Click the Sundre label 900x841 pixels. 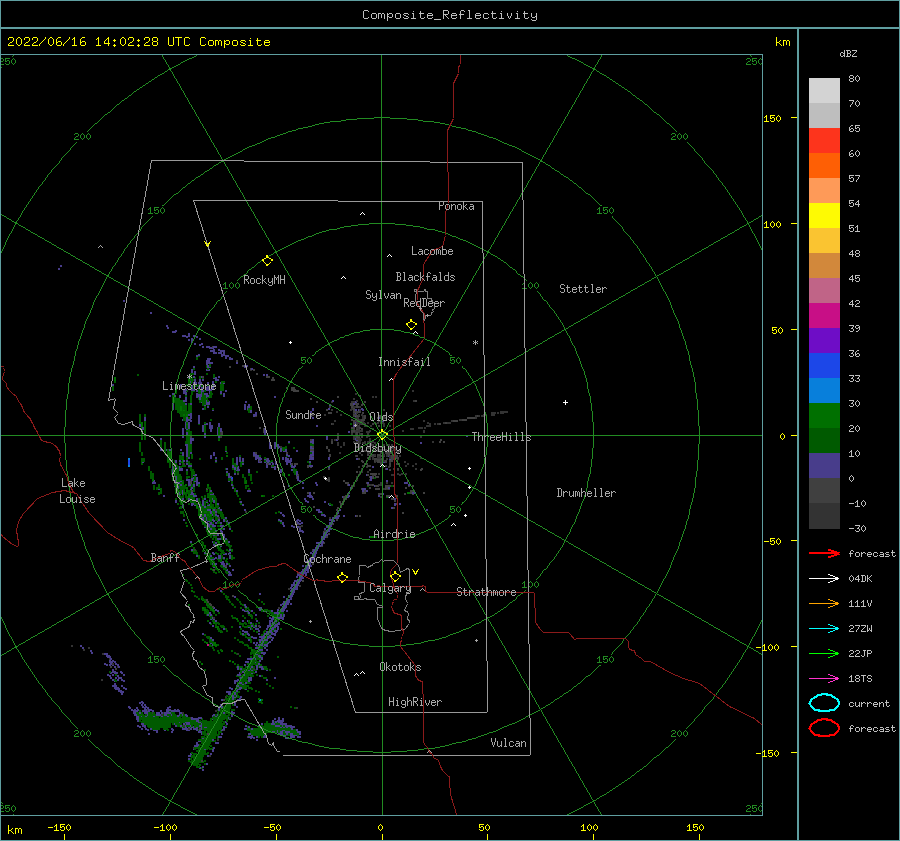click(303, 414)
